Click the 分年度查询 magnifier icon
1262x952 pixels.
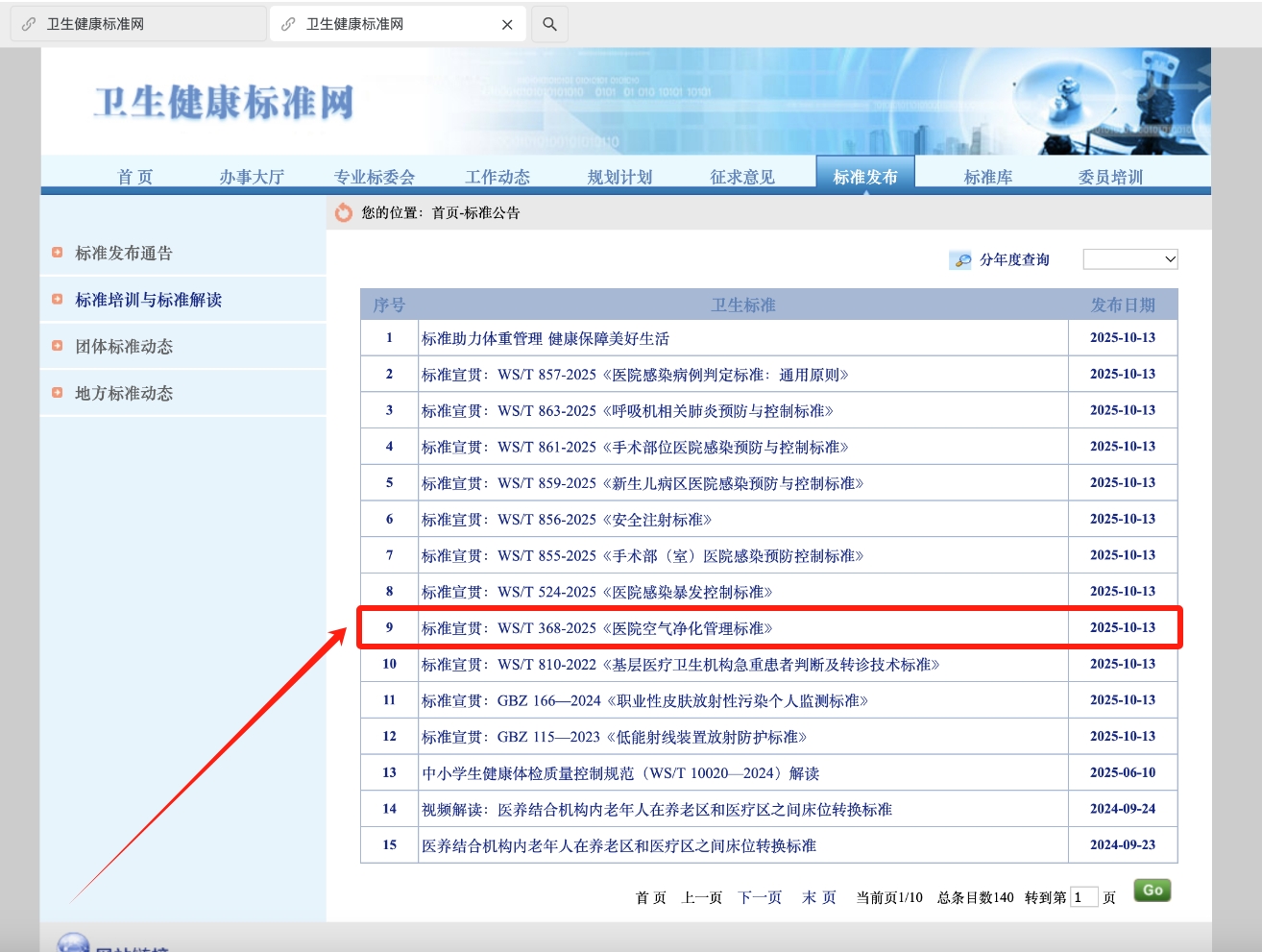pos(960,260)
